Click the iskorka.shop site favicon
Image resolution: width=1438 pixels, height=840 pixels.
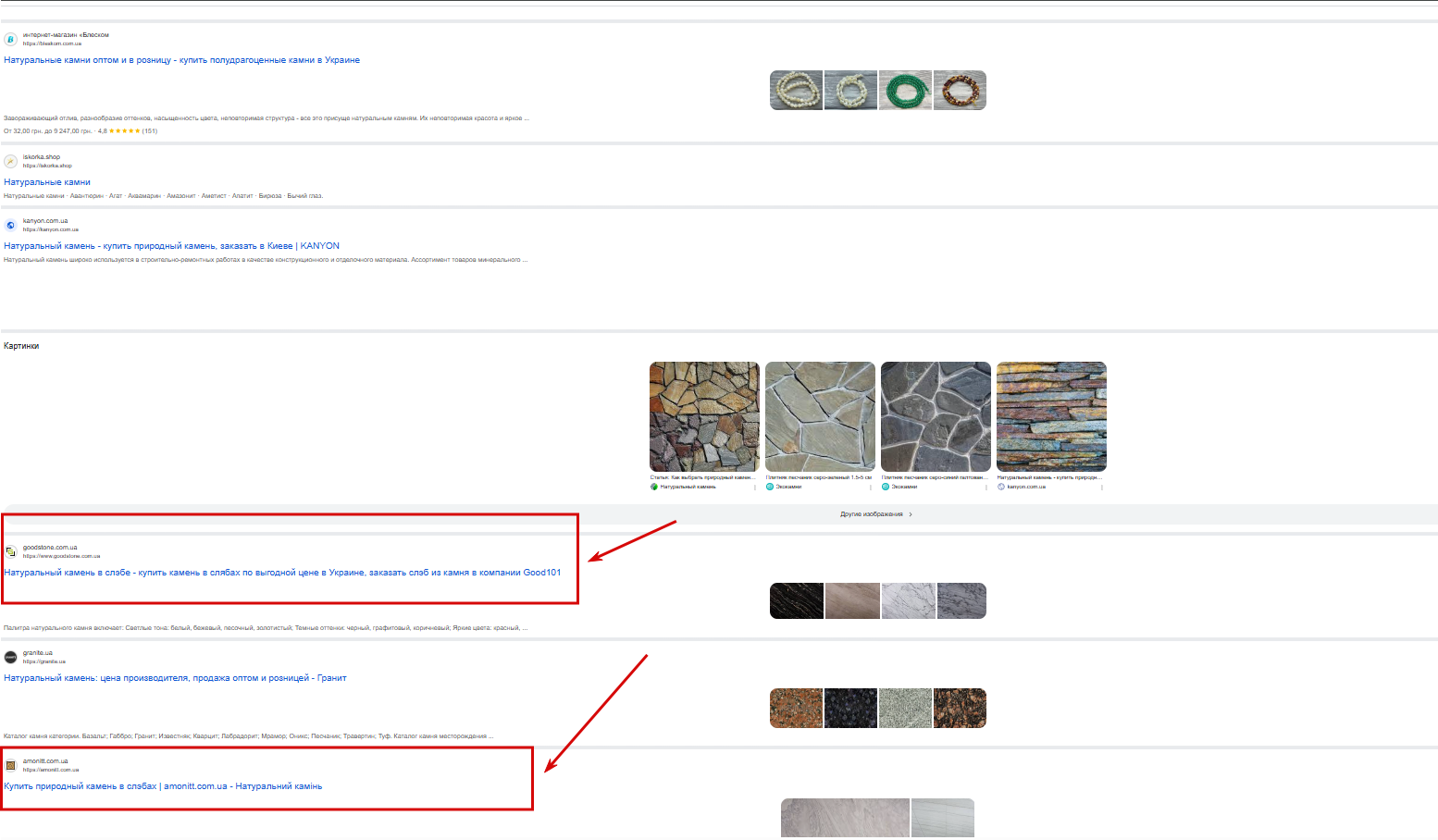click(x=11, y=161)
